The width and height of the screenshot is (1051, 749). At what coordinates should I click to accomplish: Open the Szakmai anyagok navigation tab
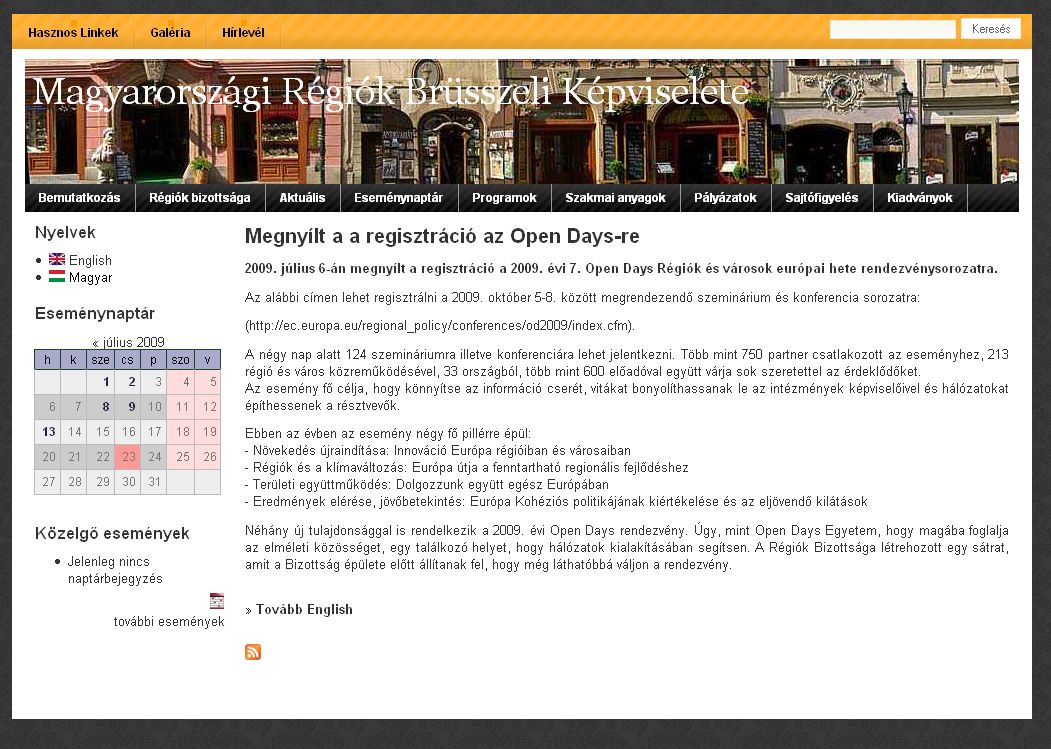(x=615, y=198)
